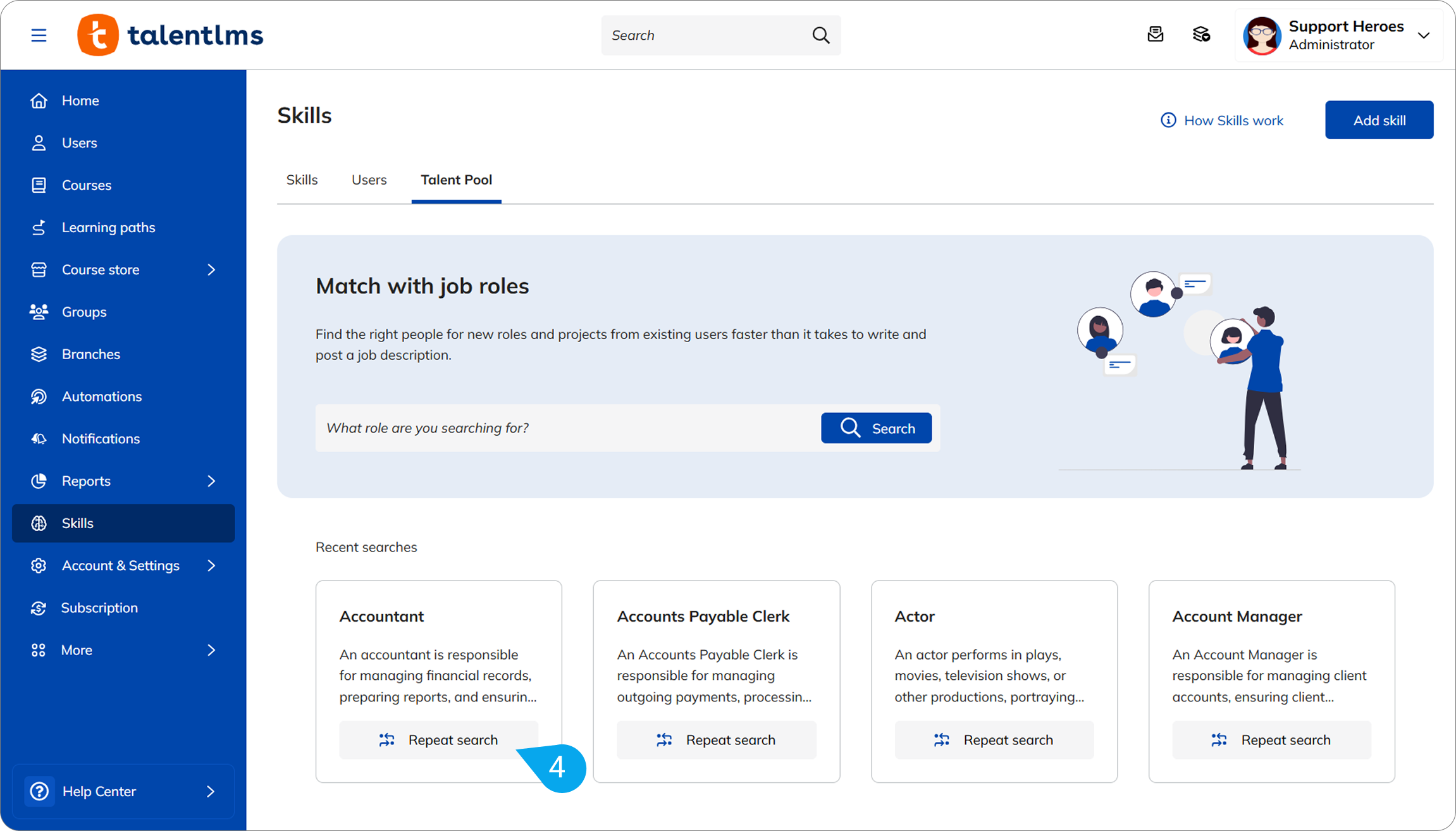Open the layered stack icon in header
Screen dimensions: 1456x831
[1201, 34]
